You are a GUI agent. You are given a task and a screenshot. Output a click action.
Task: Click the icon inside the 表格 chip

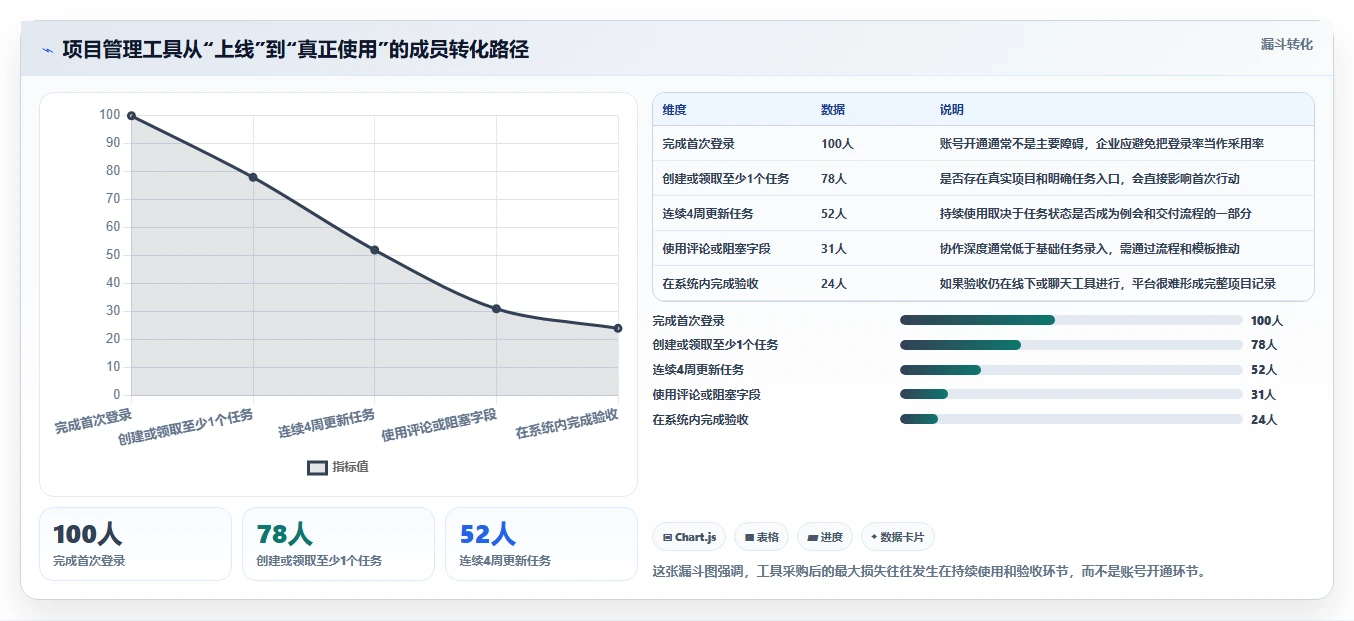pyautogui.click(x=749, y=537)
